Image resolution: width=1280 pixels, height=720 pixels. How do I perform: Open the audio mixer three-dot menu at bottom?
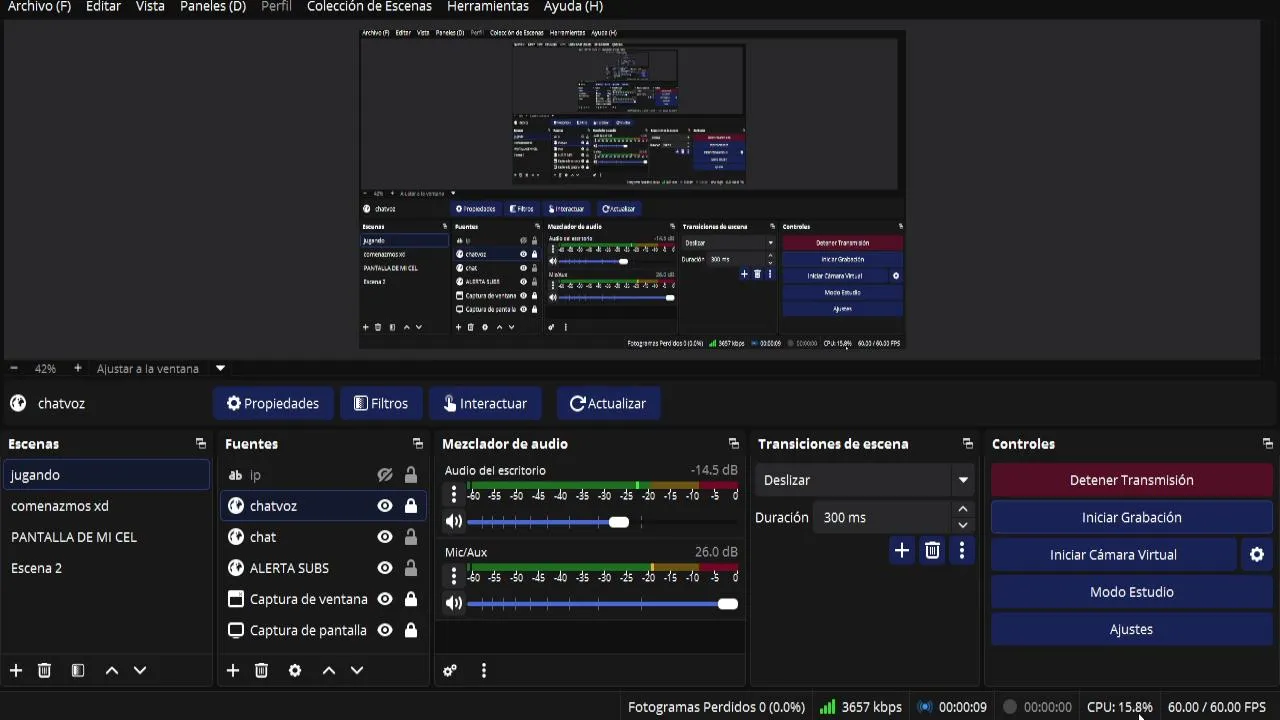(x=484, y=671)
